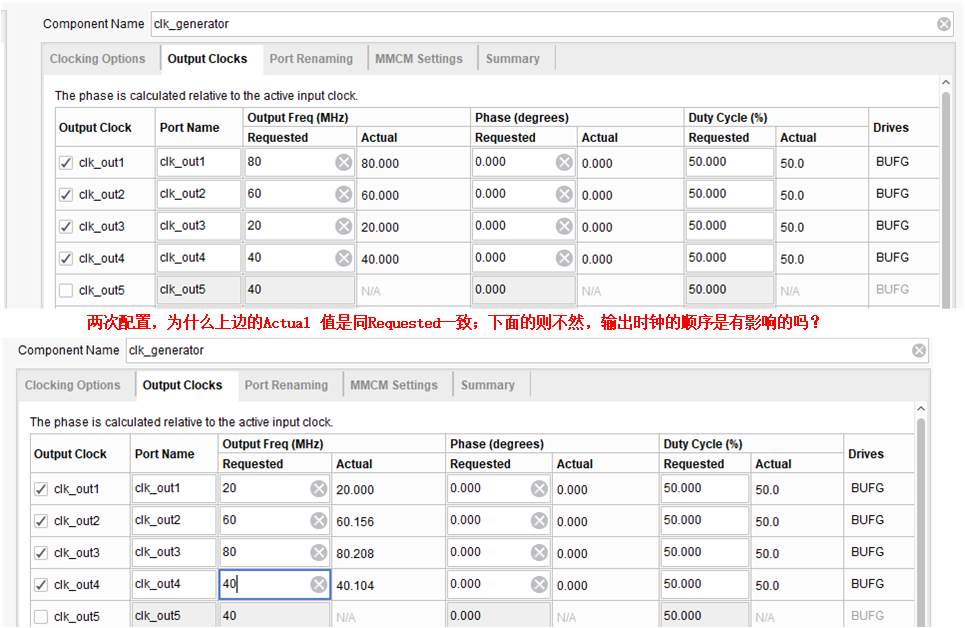Clear requested phase in bottom clk_out3 row
Viewport: 965px width, 628px height.
coord(539,552)
